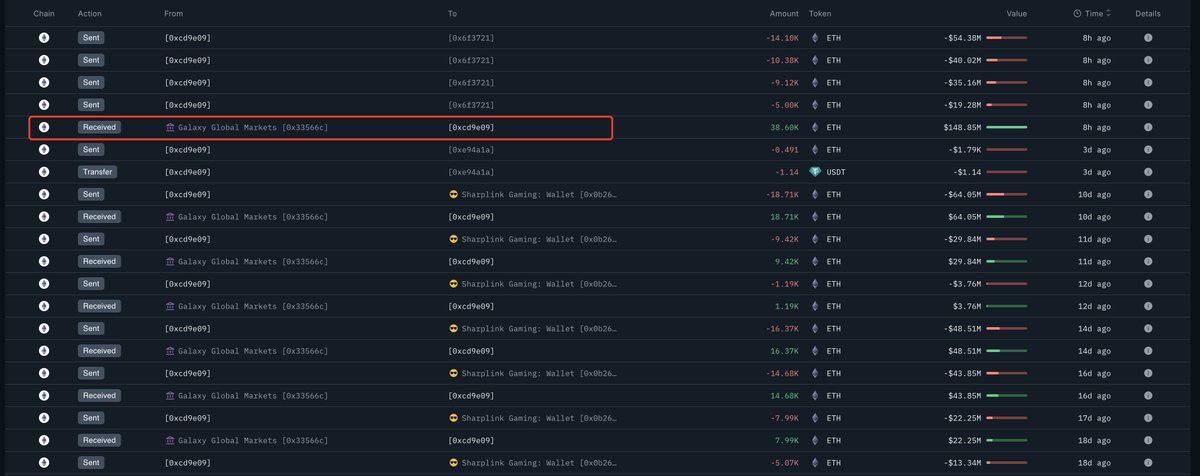Open details info icon for USDT transfer row

[x=1147, y=172]
